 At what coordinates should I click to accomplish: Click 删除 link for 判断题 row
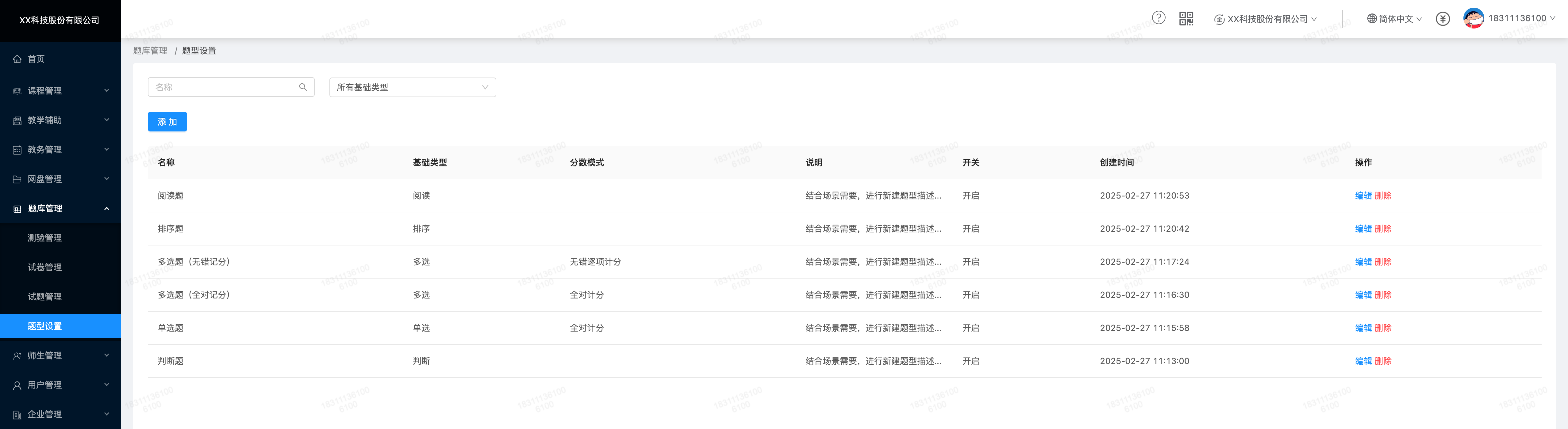(1383, 361)
